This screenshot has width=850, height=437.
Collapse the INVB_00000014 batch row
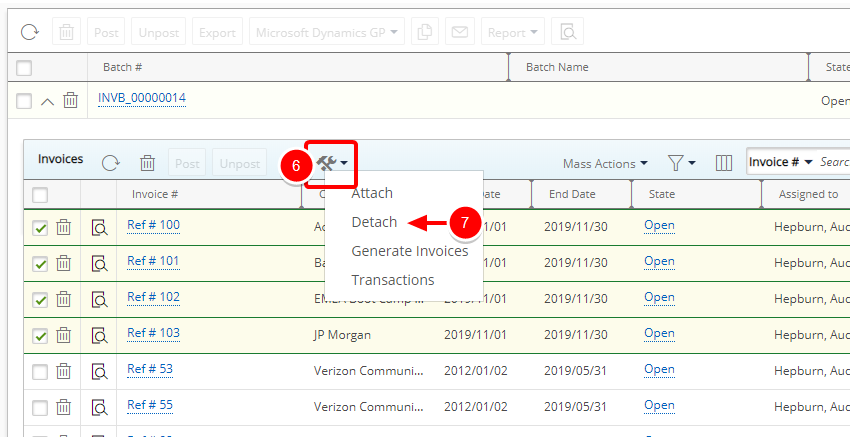click(48, 100)
